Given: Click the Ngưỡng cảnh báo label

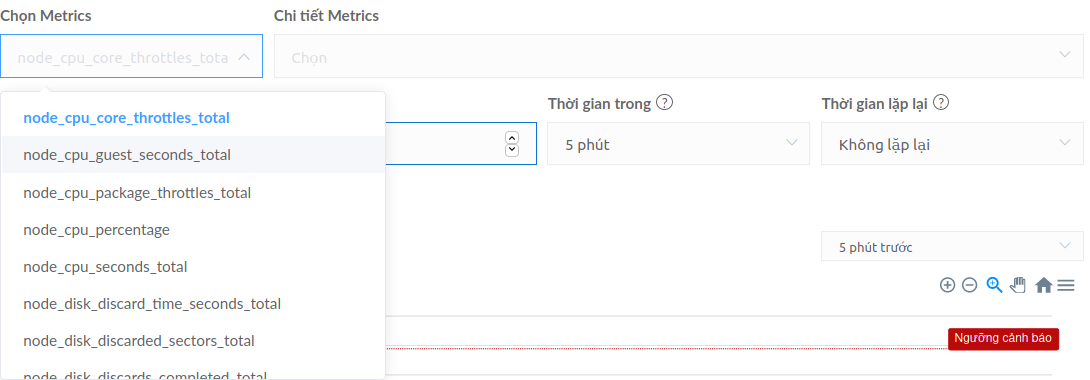Looking at the screenshot, I should click(1003, 339).
